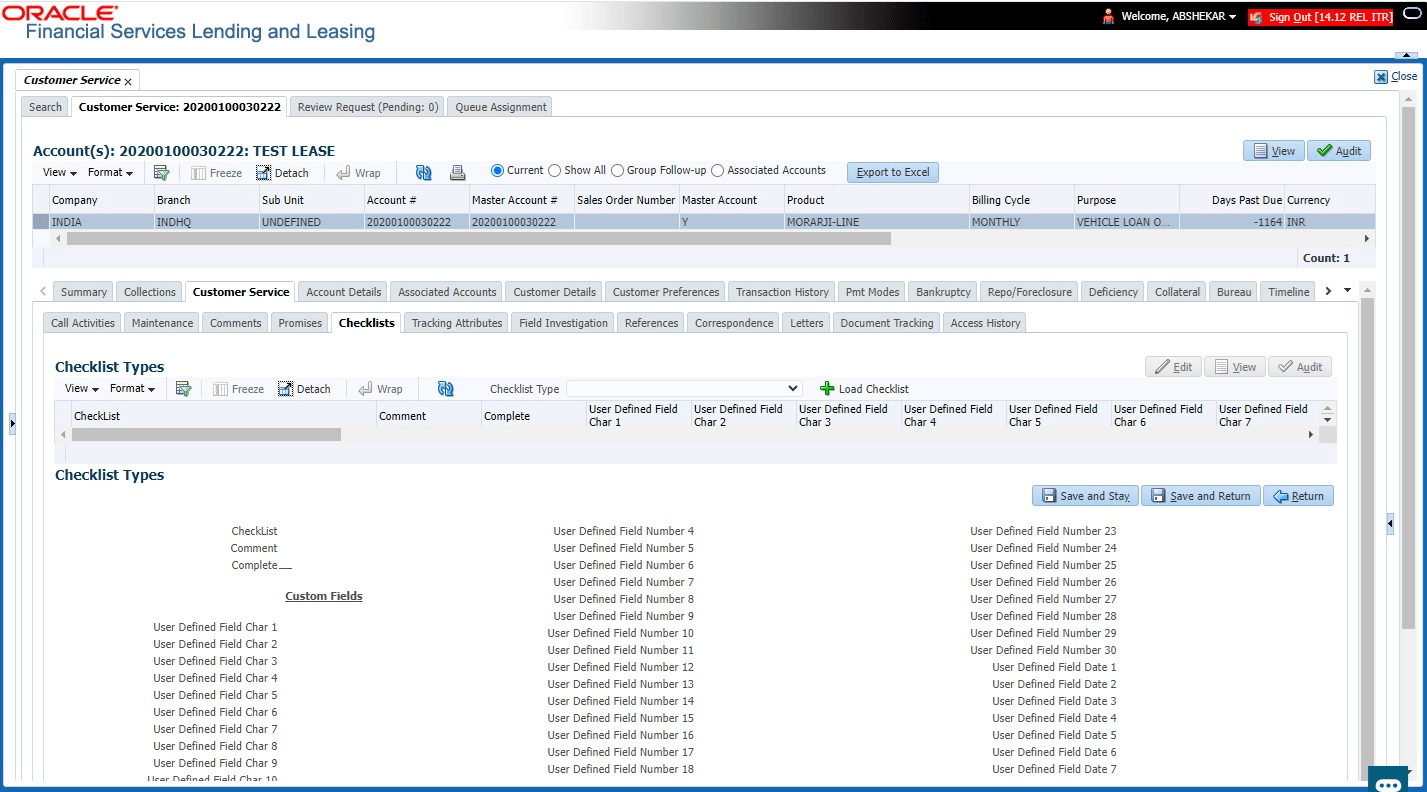The image size is (1427, 792).
Task: Open the Welcome, ABSHEKAR user menu
Action: point(1179,17)
